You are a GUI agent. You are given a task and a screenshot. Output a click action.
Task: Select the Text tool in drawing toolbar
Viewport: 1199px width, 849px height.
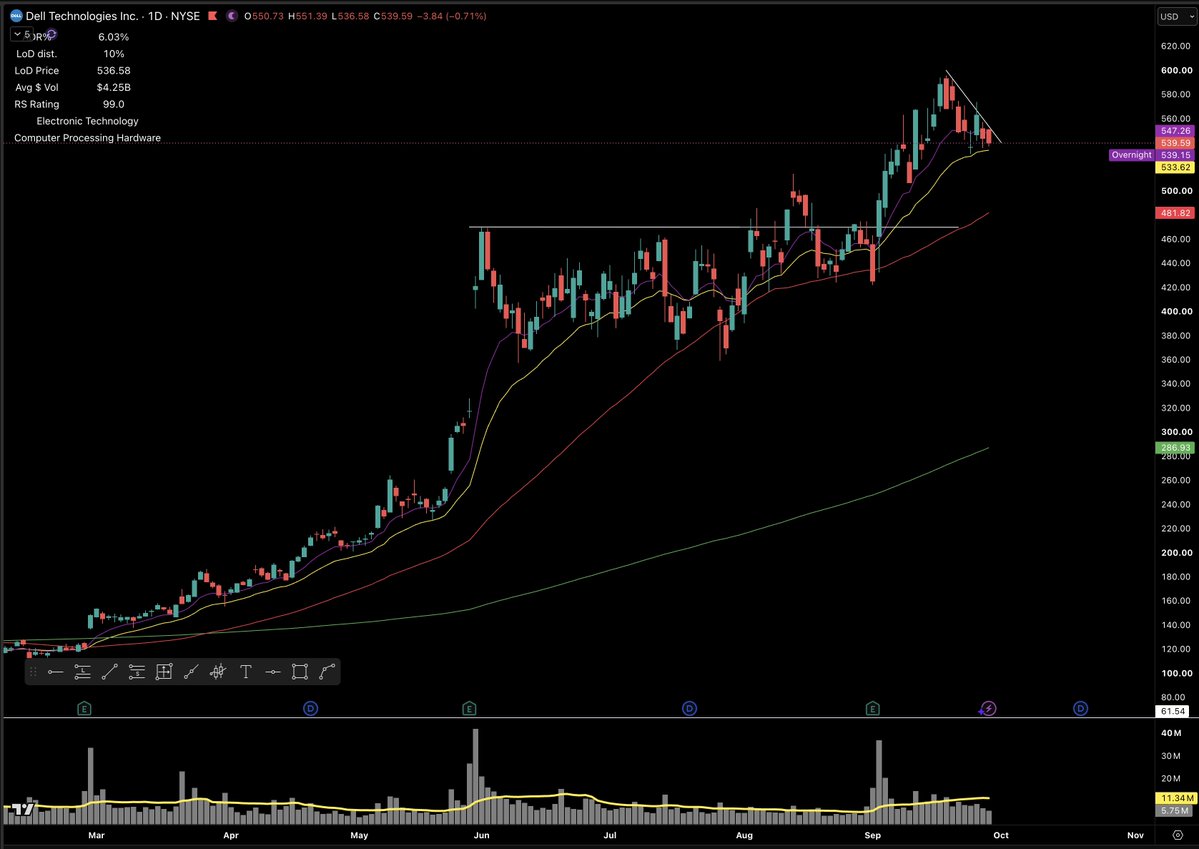pos(245,672)
